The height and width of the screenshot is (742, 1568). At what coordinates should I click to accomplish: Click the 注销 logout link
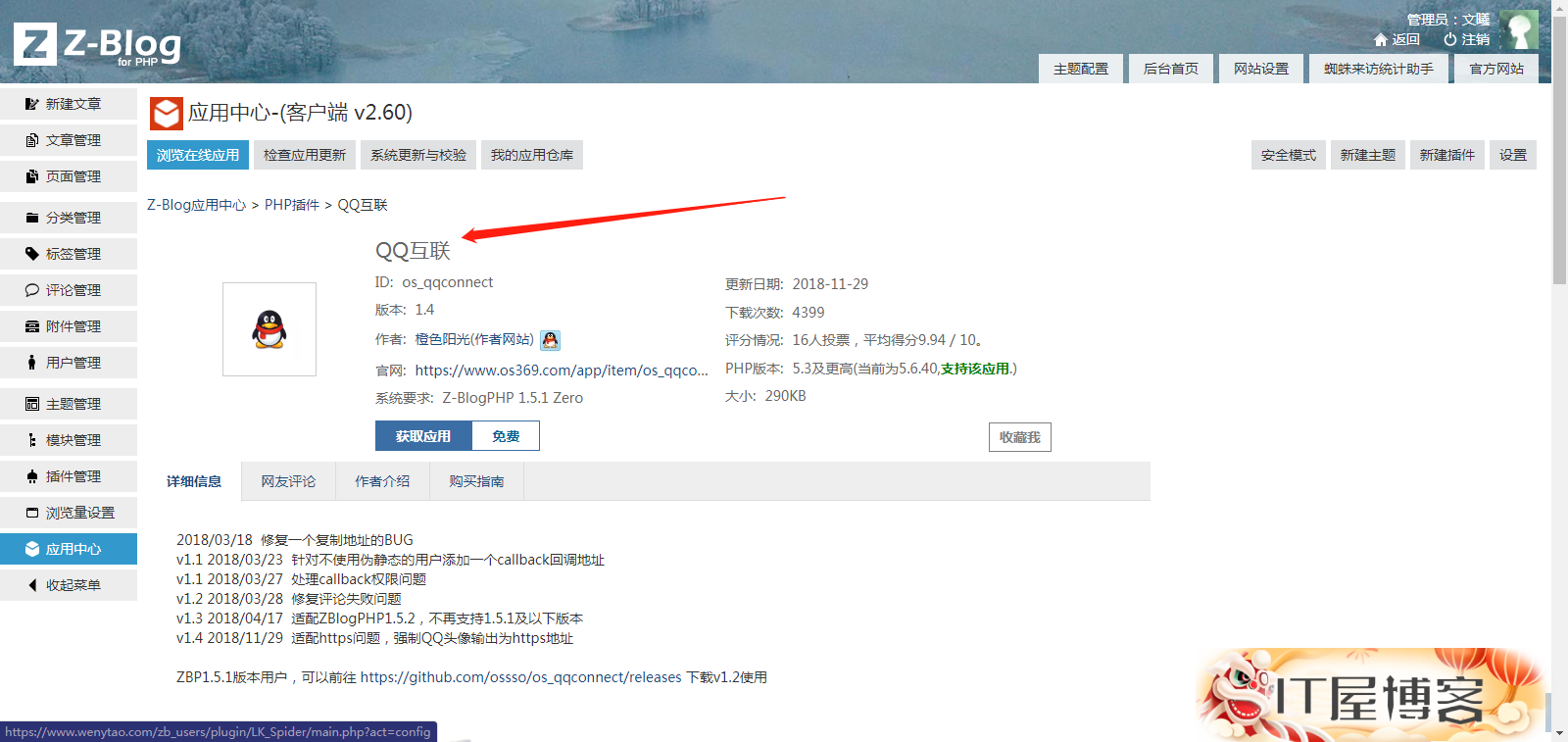point(1475,39)
